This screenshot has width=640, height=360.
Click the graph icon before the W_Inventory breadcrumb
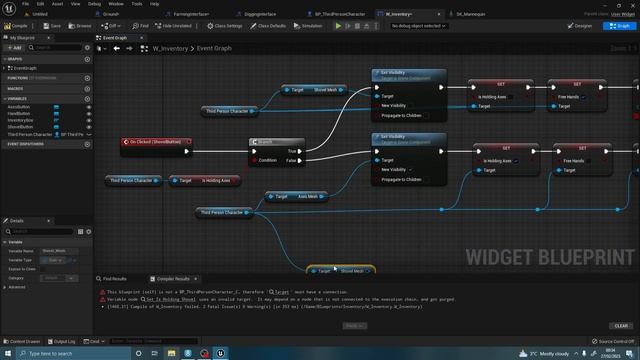(x=144, y=49)
